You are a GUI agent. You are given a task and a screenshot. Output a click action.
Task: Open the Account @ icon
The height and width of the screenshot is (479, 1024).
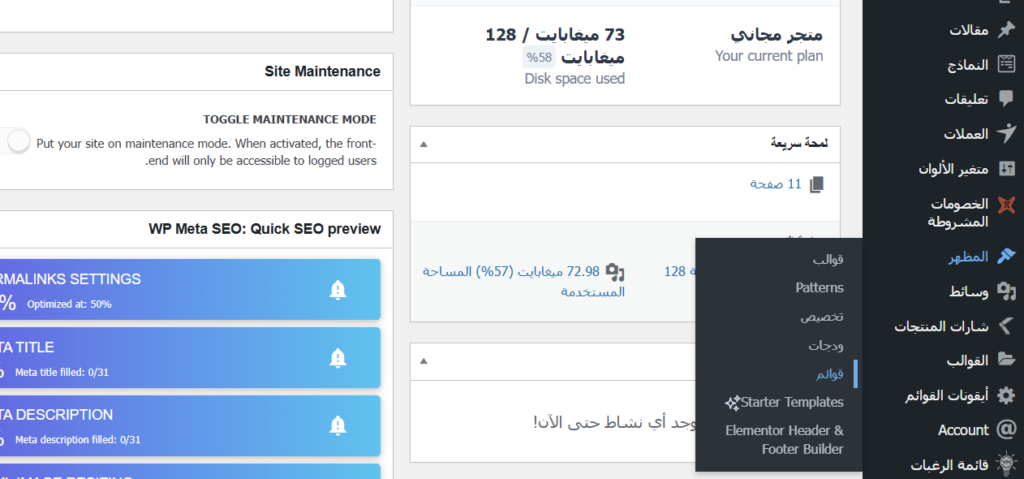click(1006, 430)
